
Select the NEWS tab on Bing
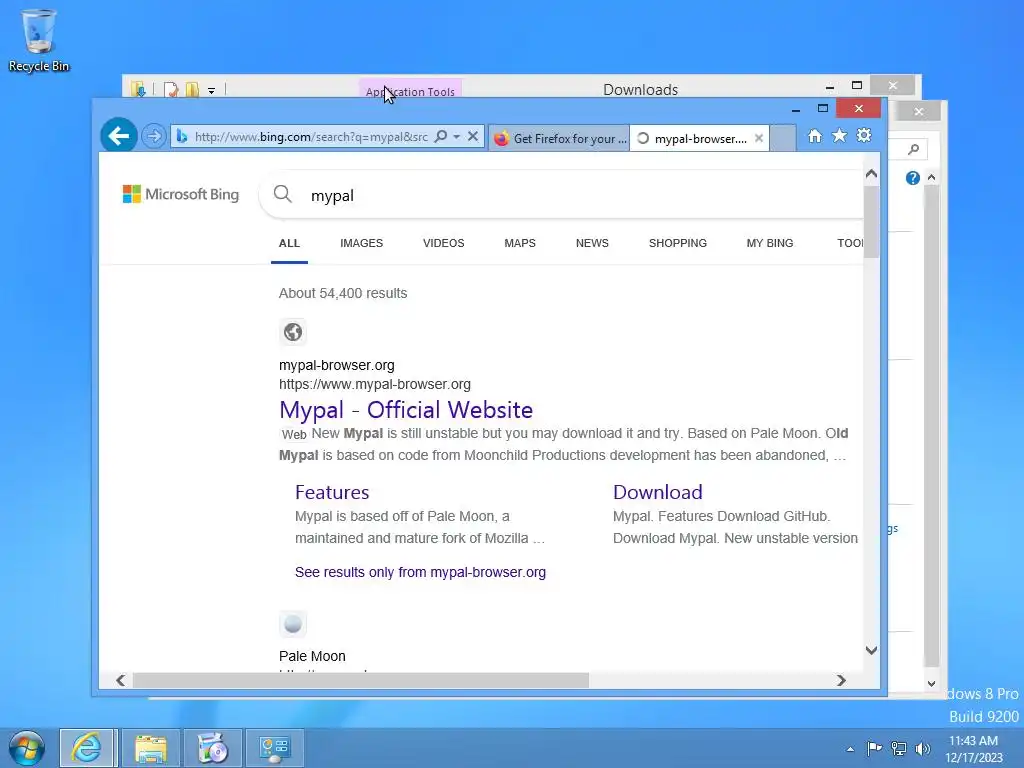[x=592, y=243]
